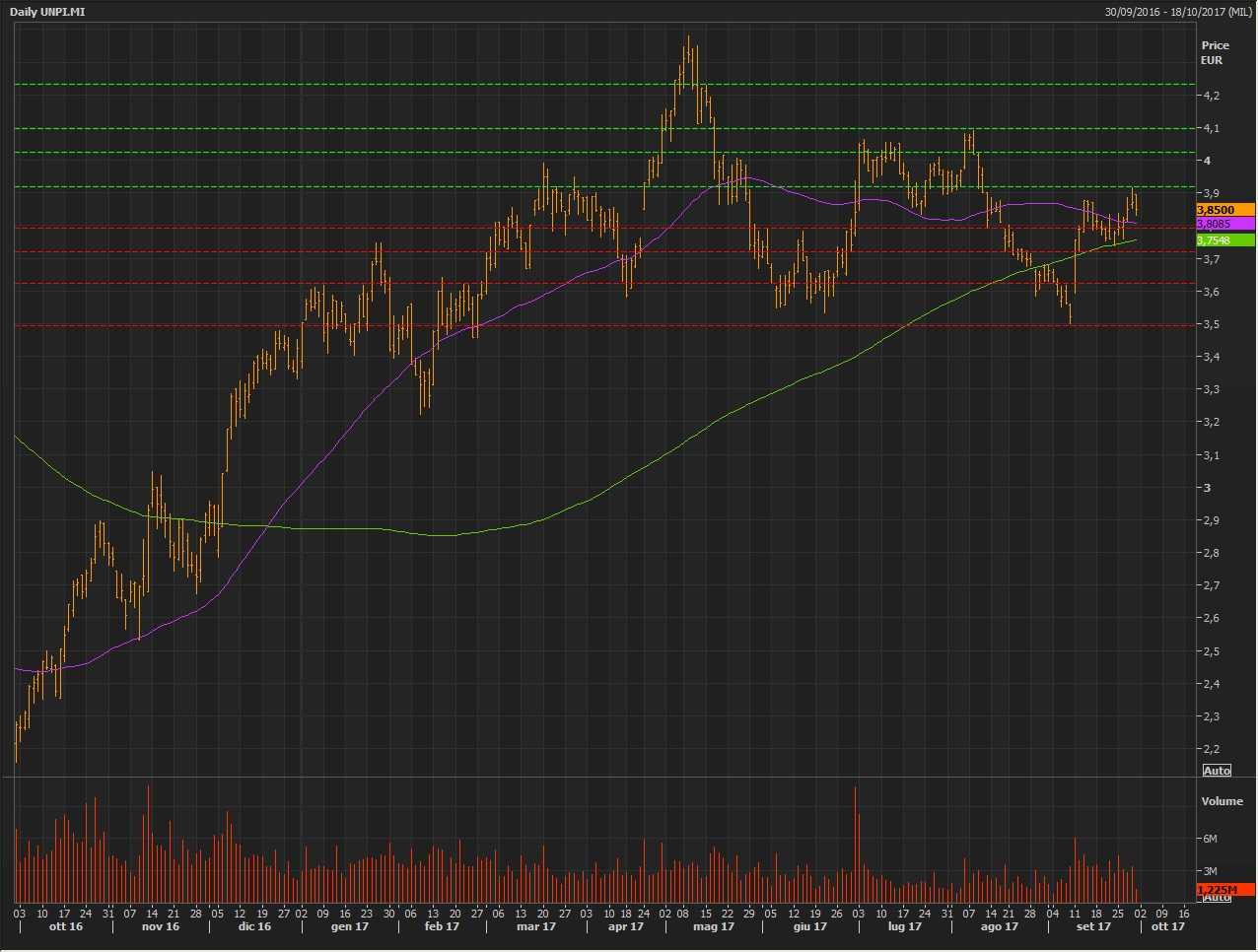Select the mag 17 month on time axis
This screenshot has height=952, width=1258.
714,926
